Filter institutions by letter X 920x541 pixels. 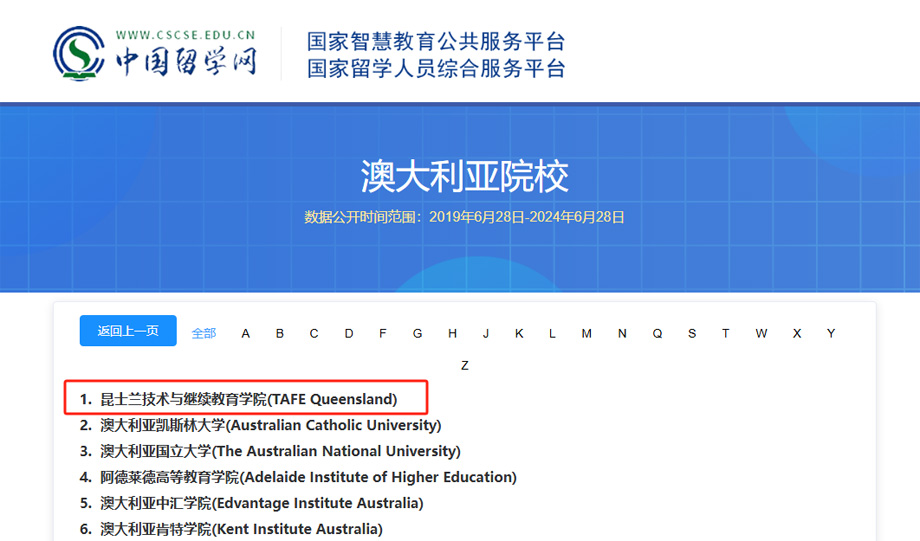(797, 333)
